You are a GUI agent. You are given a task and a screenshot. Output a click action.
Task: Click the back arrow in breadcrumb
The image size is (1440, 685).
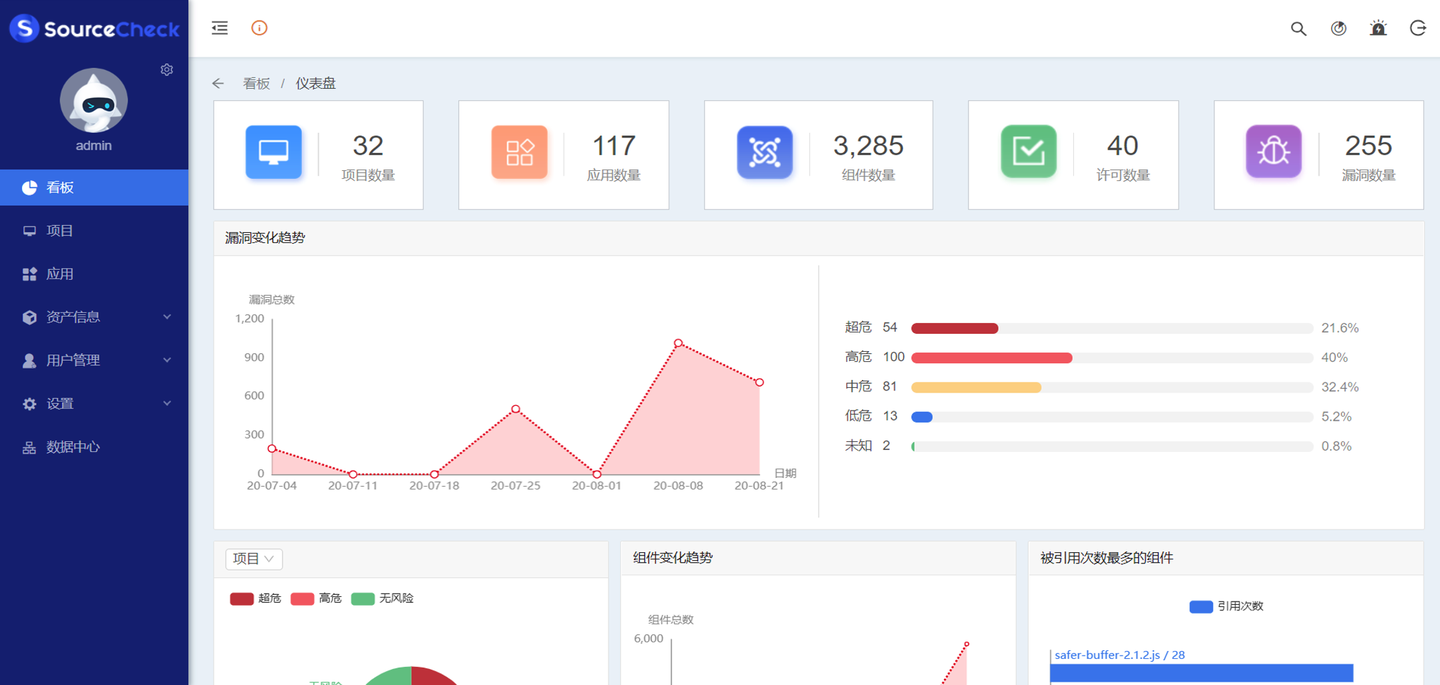[218, 84]
